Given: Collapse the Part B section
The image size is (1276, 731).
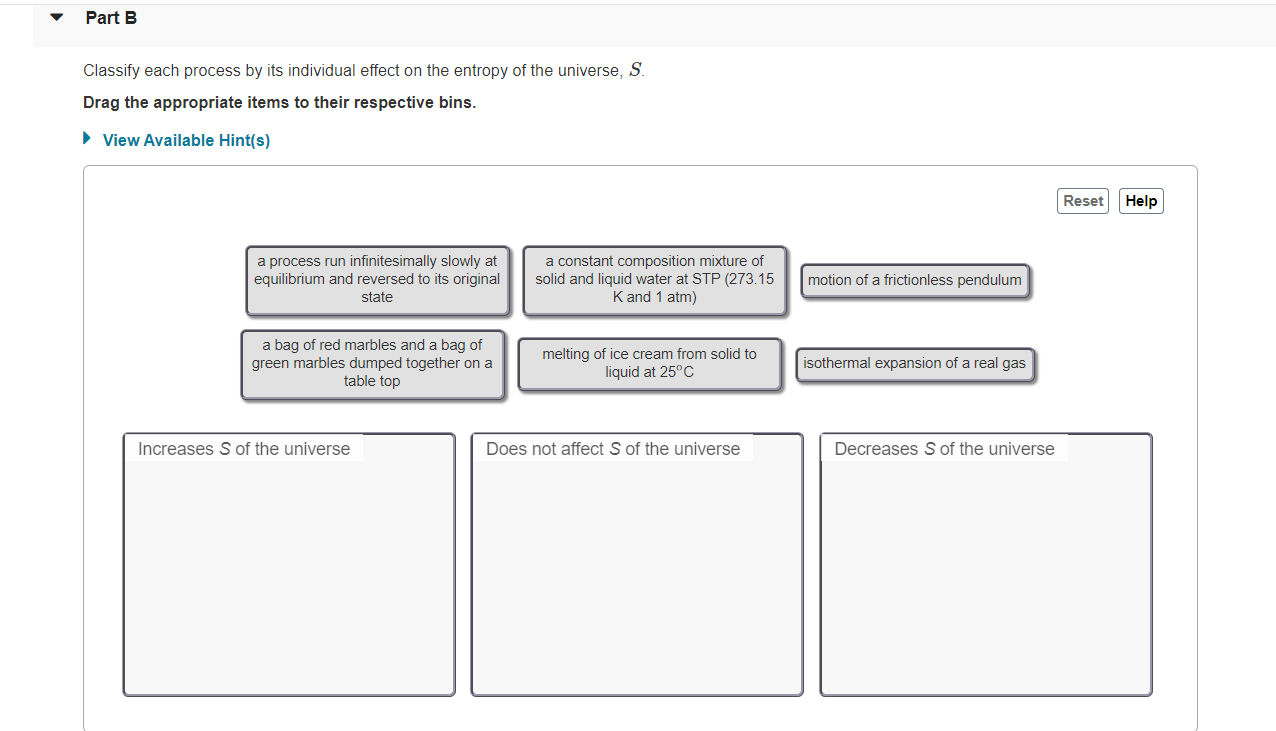Looking at the screenshot, I should coord(55,16).
